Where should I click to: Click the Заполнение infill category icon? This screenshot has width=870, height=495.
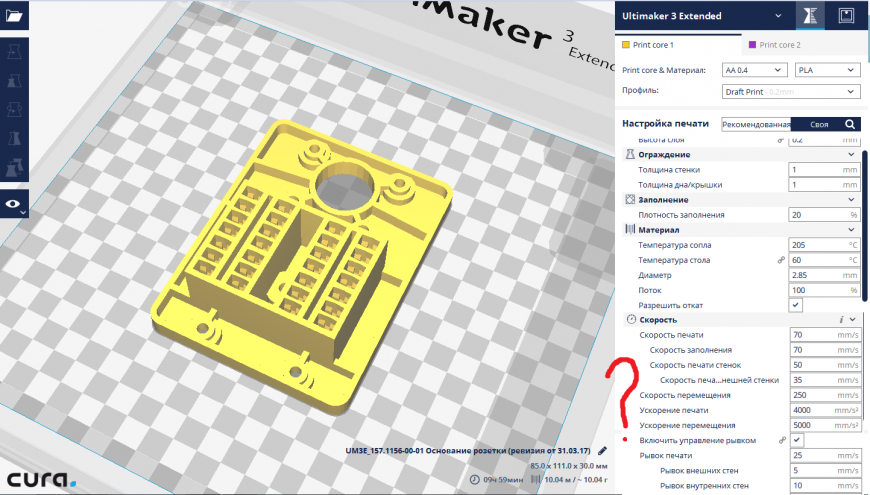pos(630,199)
